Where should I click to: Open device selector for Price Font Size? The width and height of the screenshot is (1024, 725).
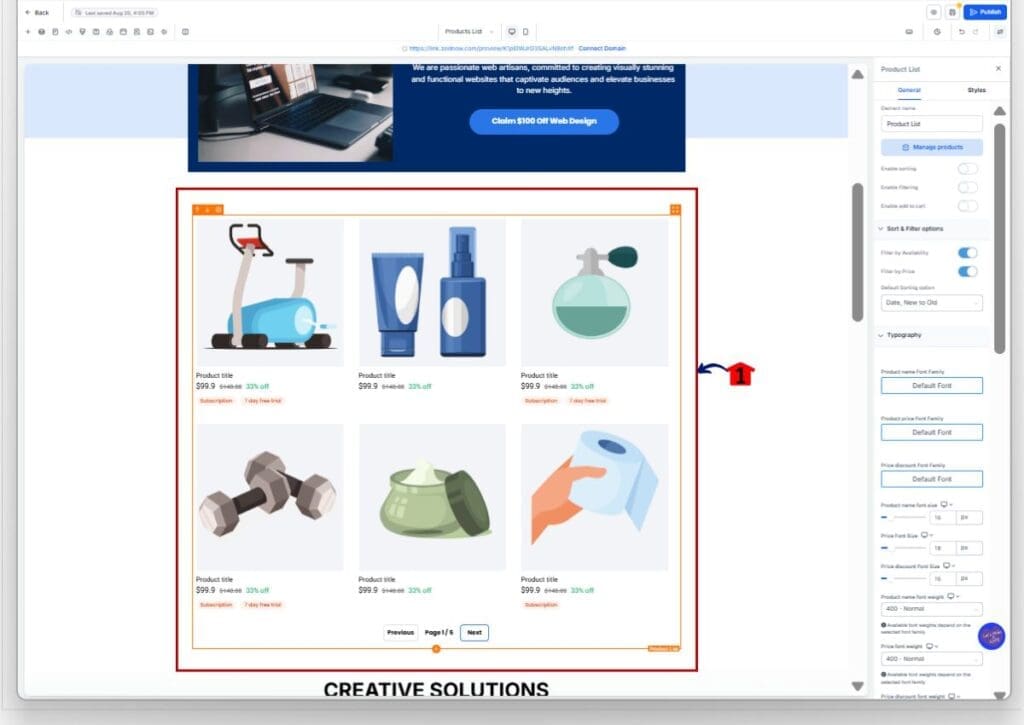tap(925, 536)
